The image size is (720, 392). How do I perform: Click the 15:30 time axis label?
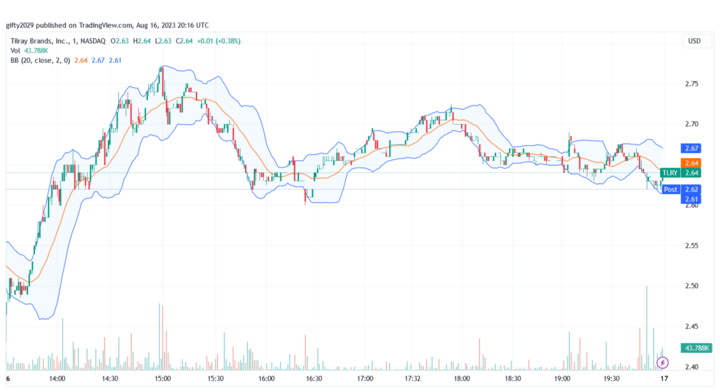point(215,379)
